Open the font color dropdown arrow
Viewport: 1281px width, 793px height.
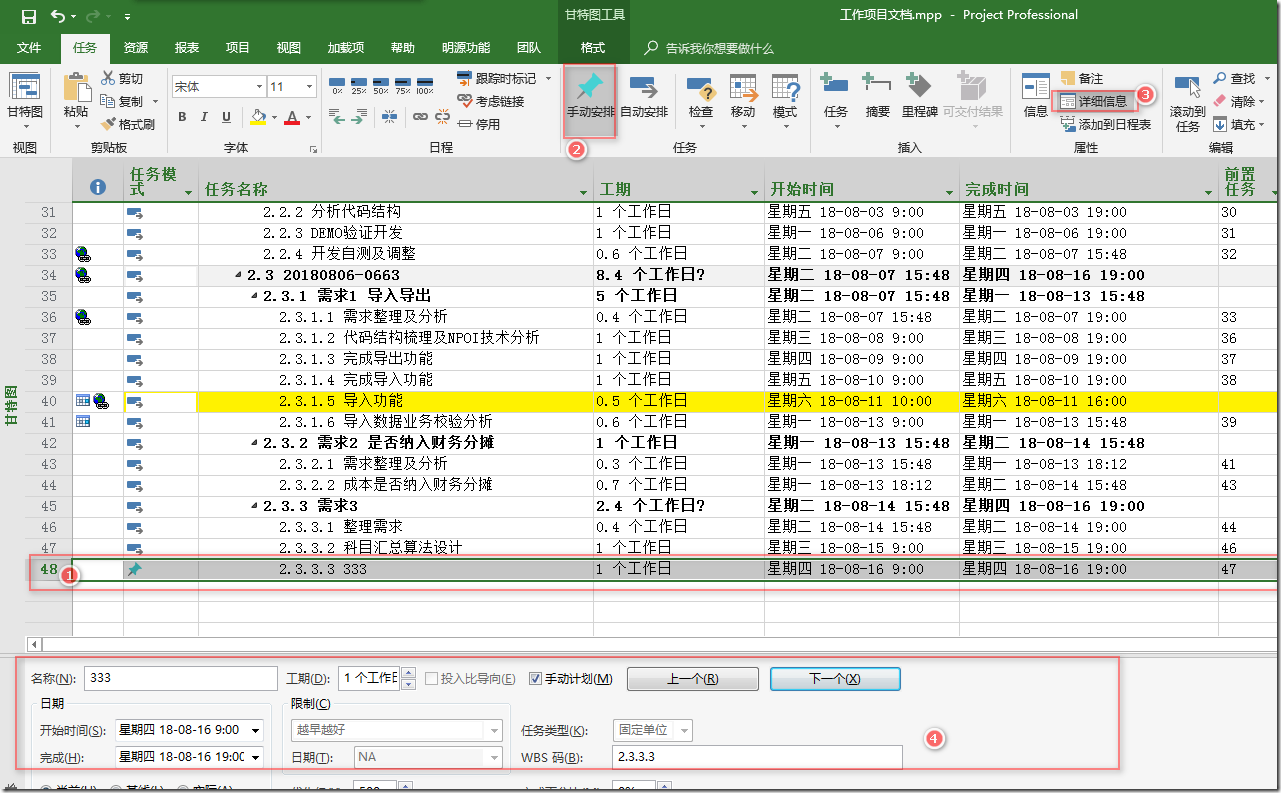pos(308,118)
